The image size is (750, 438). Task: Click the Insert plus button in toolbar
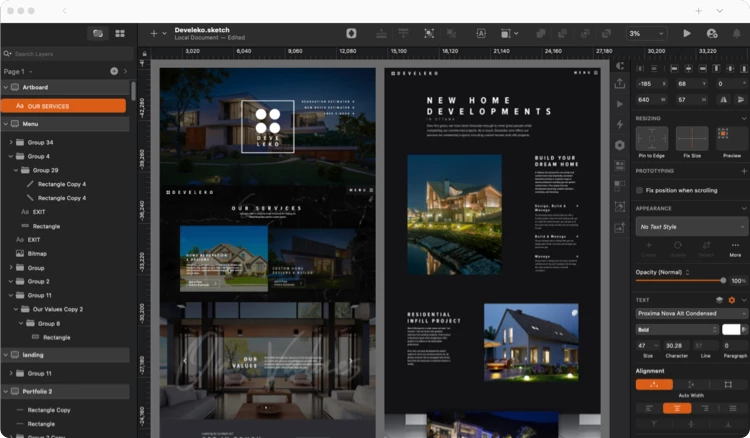coord(154,33)
